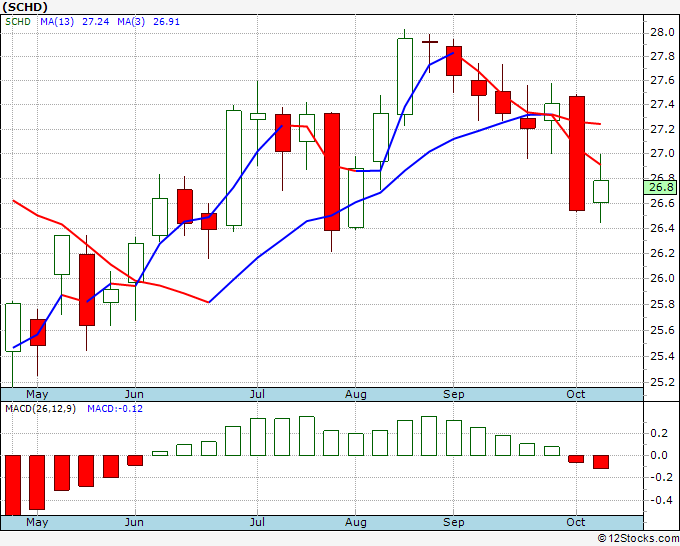Click the MA(13) value 27.24
The image size is (680, 546).
(x=95, y=21)
